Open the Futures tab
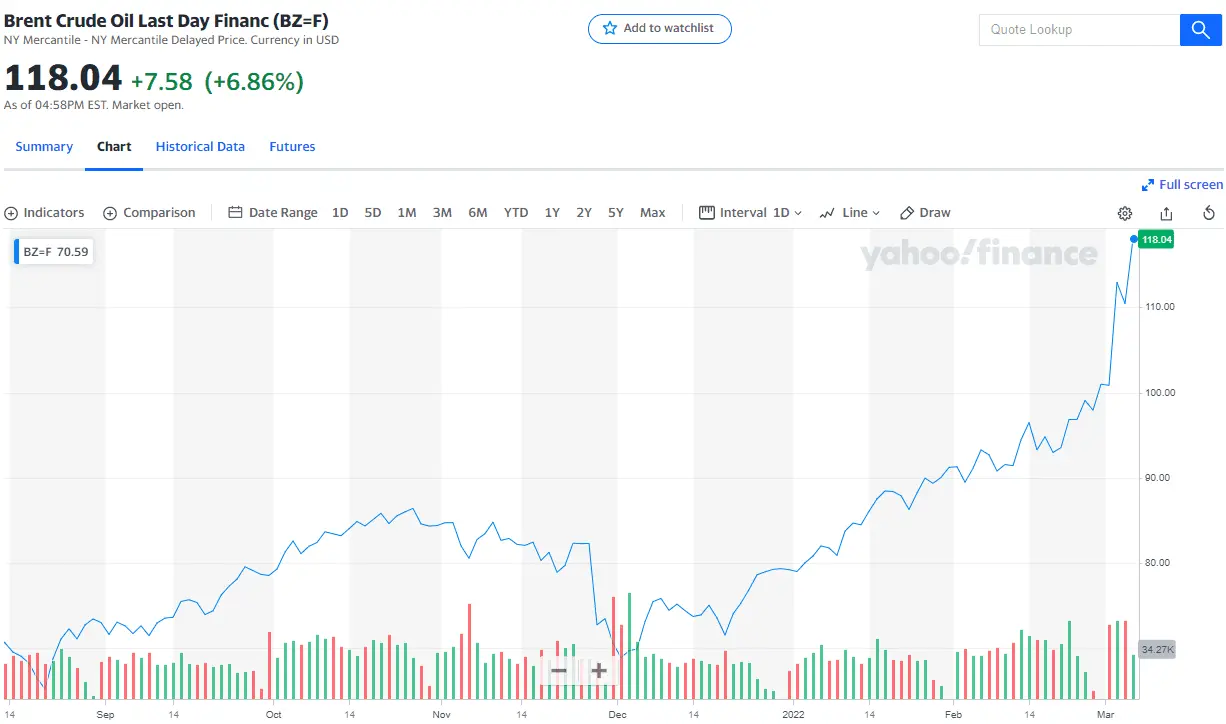Viewport: 1226px width, 724px height. click(292, 147)
